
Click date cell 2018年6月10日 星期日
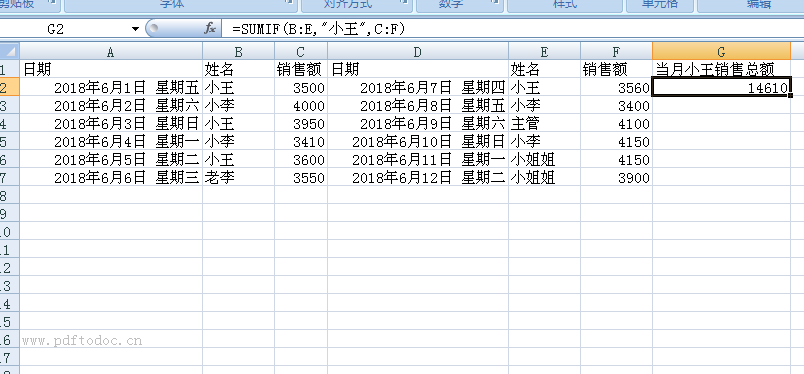418,142
